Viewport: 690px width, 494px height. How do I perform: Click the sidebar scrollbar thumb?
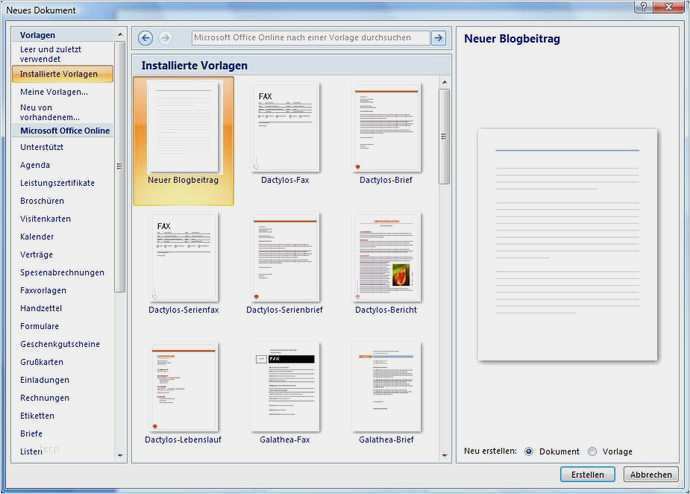point(119,166)
